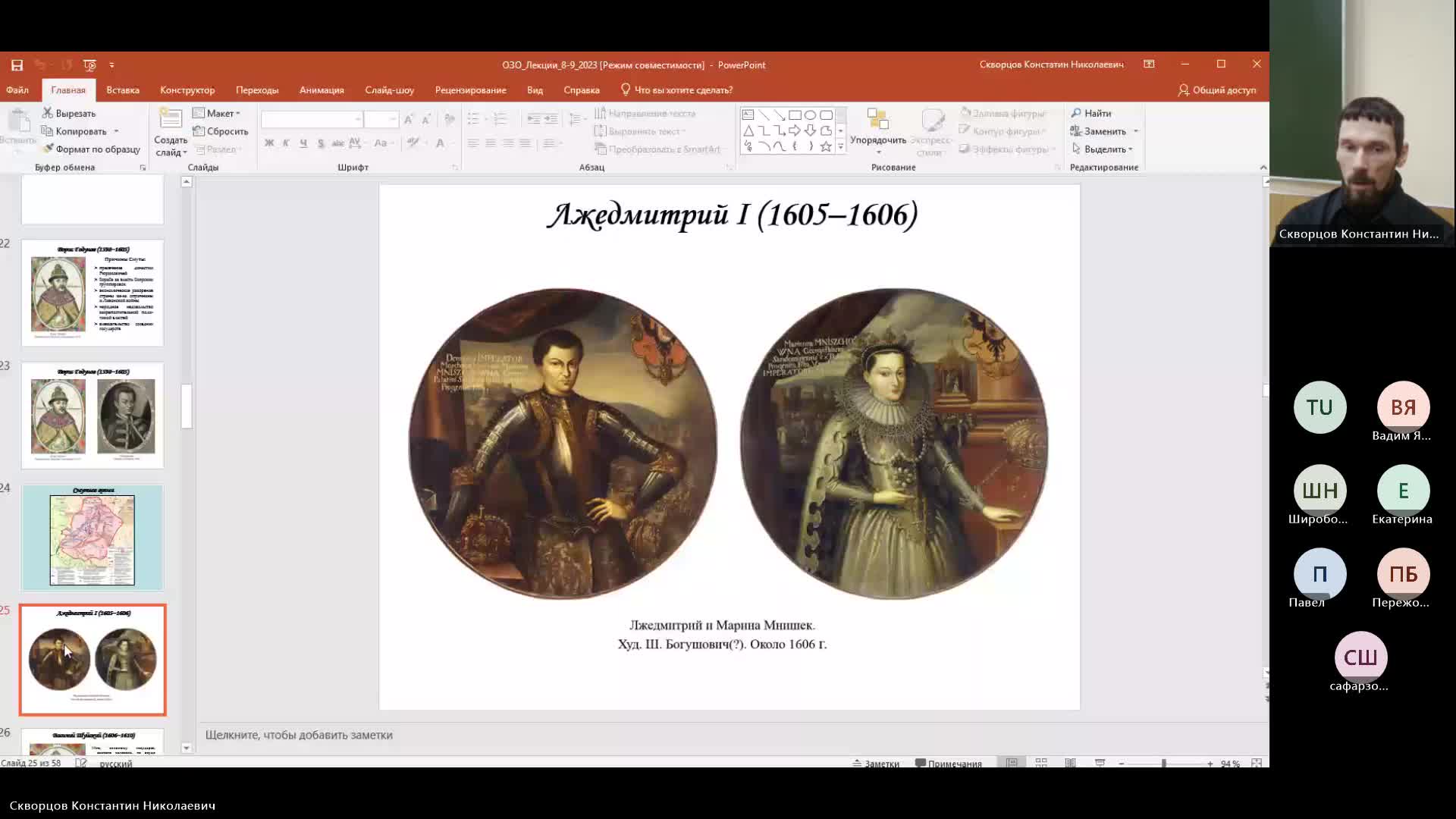Start slideshow from beginning via quick access icon
This screenshot has height=819, width=1456.
pos(89,65)
